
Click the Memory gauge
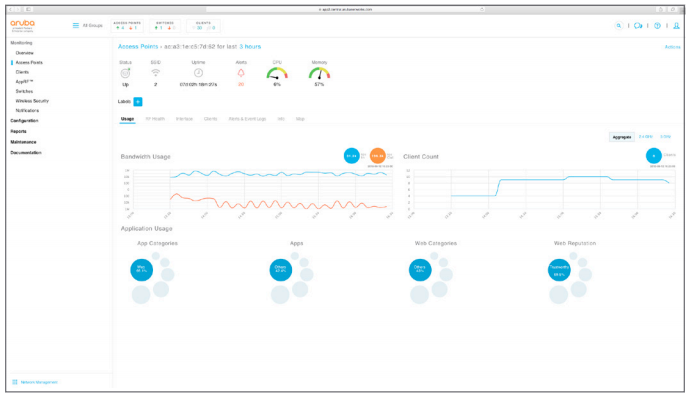pos(319,73)
